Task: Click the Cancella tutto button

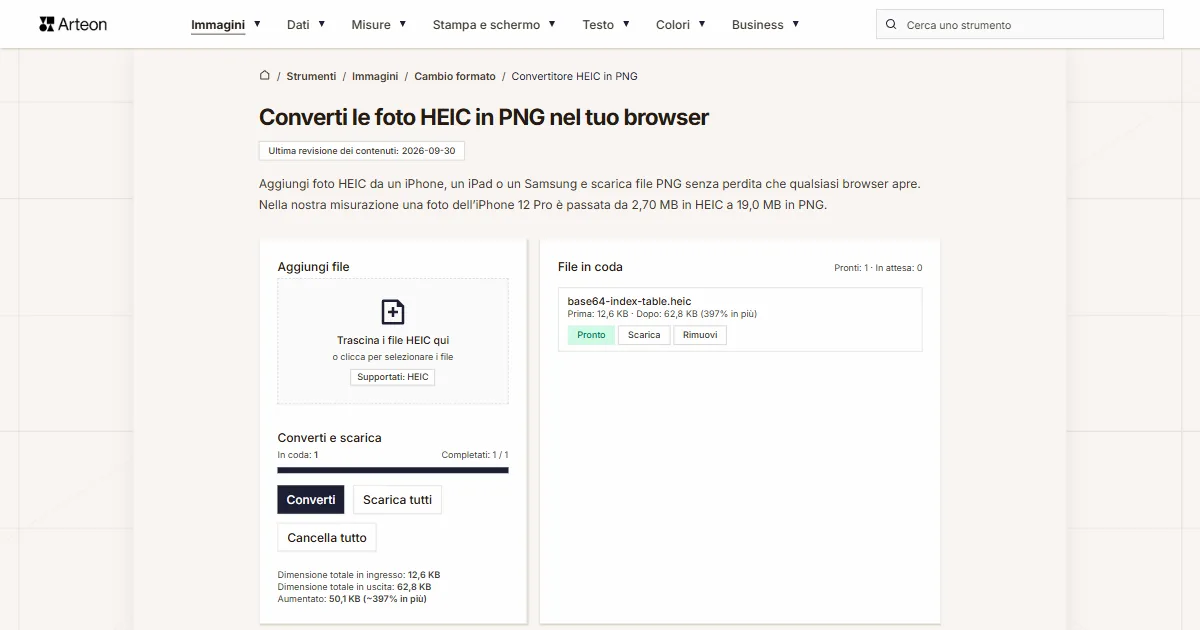Action: pyautogui.click(x=327, y=537)
